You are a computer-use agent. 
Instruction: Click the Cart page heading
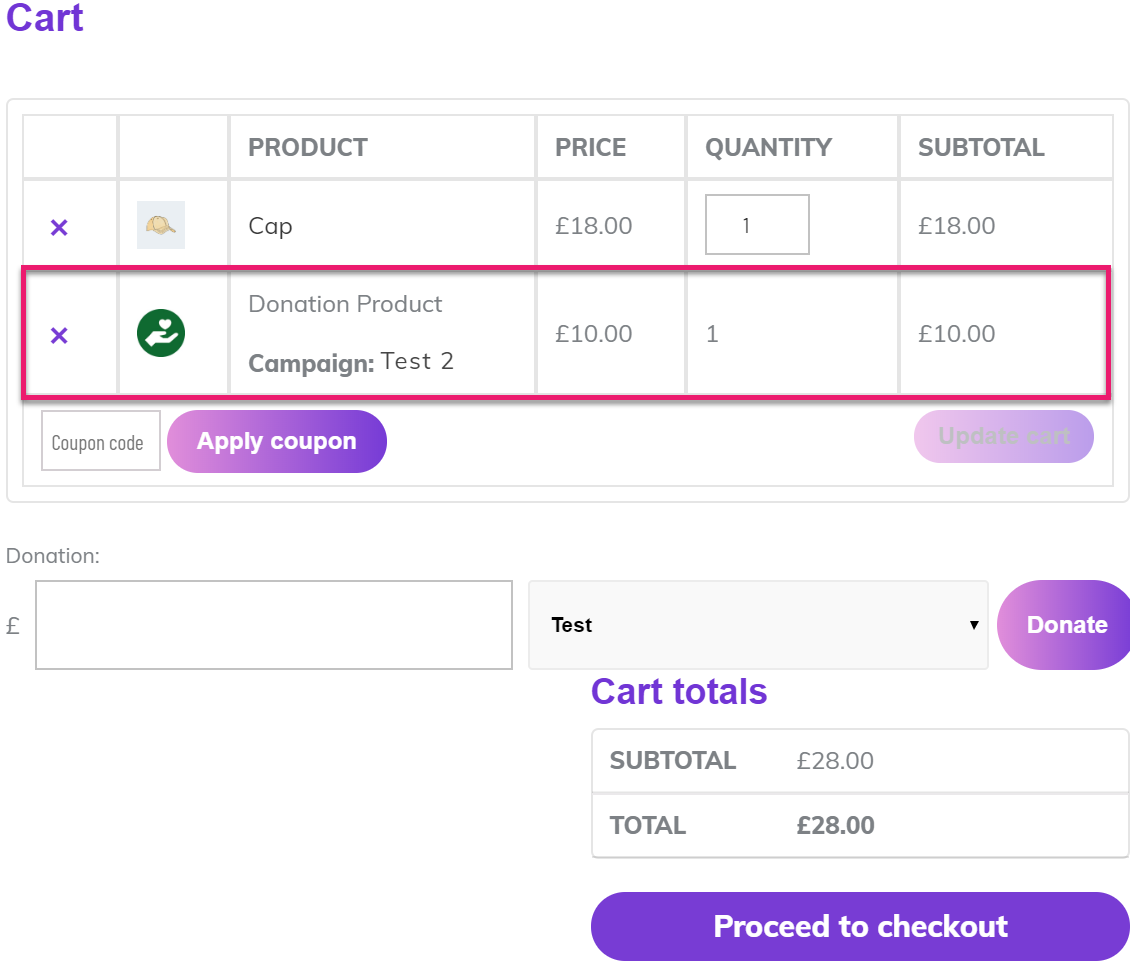pyautogui.click(x=45, y=17)
